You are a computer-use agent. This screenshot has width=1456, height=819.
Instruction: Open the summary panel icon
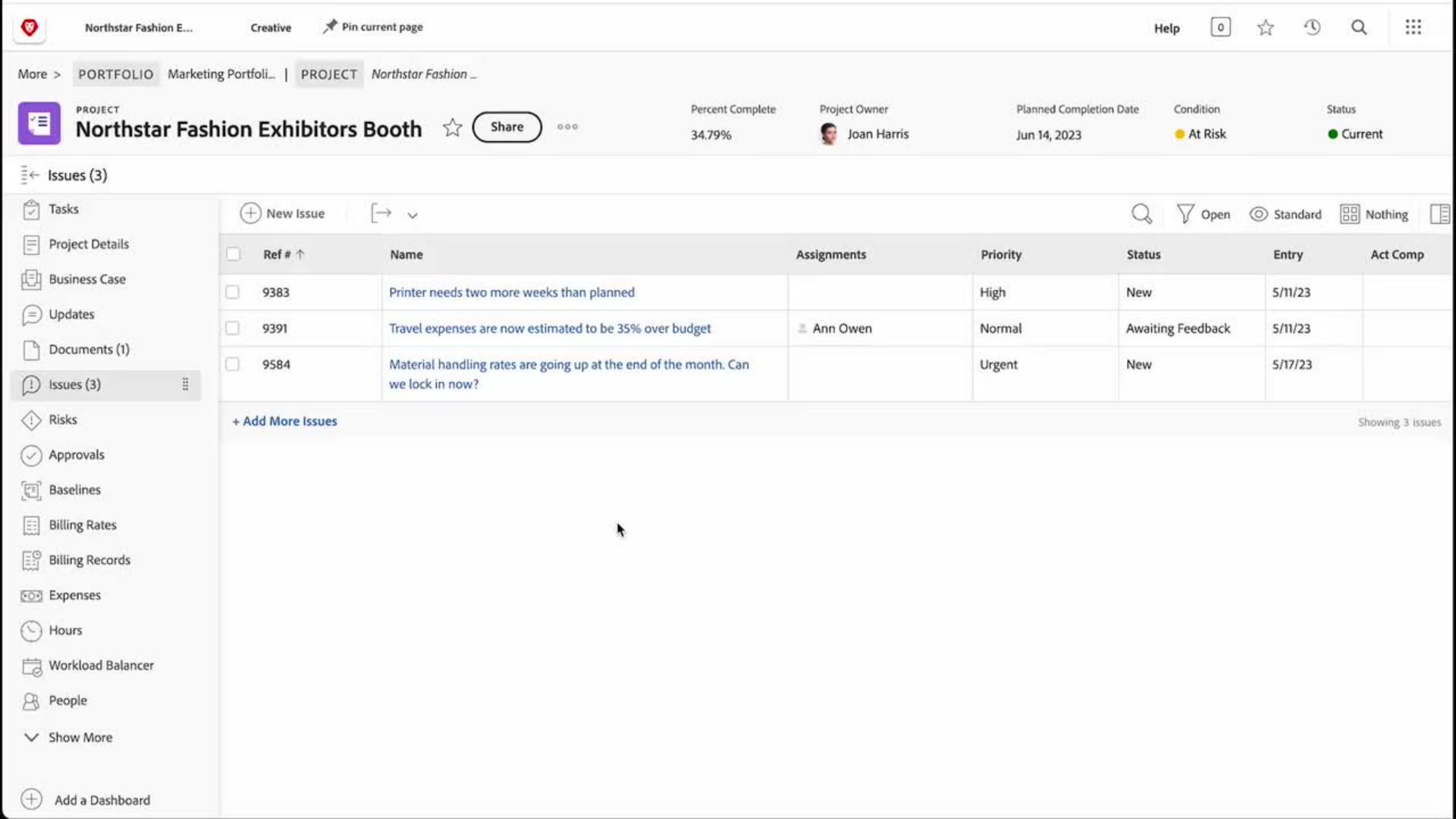1439,214
